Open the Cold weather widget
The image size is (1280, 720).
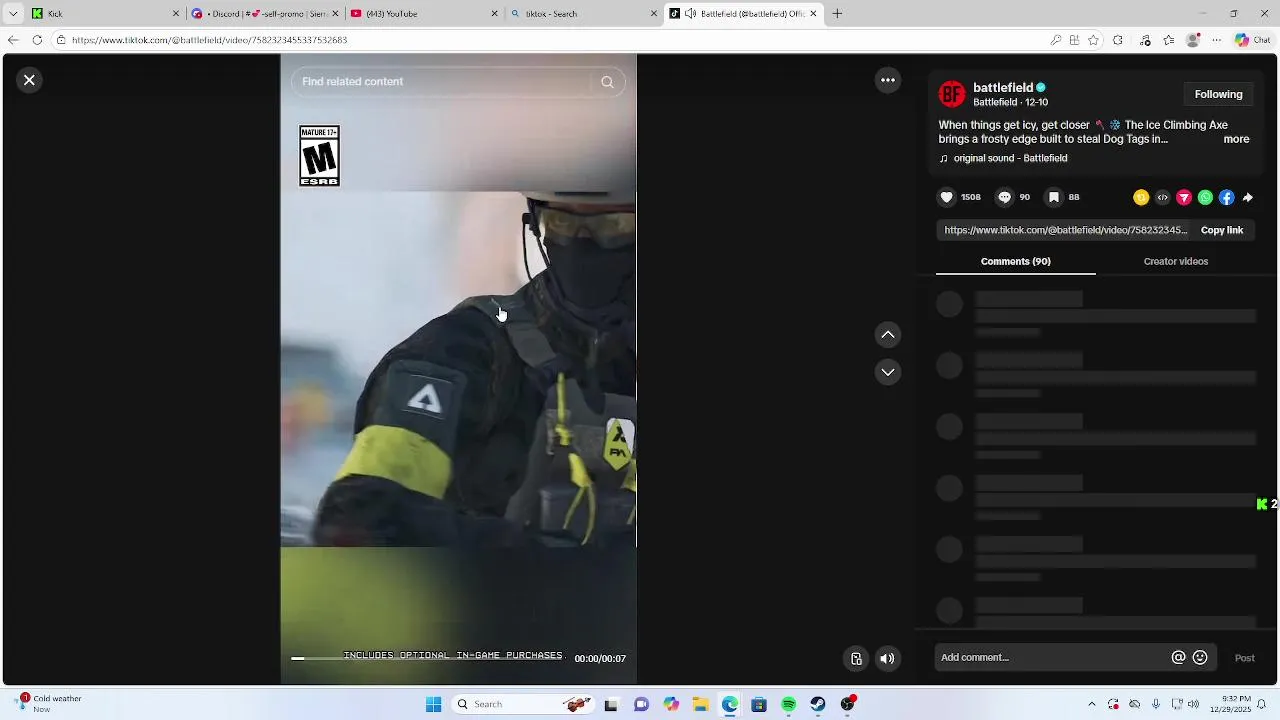(48, 704)
